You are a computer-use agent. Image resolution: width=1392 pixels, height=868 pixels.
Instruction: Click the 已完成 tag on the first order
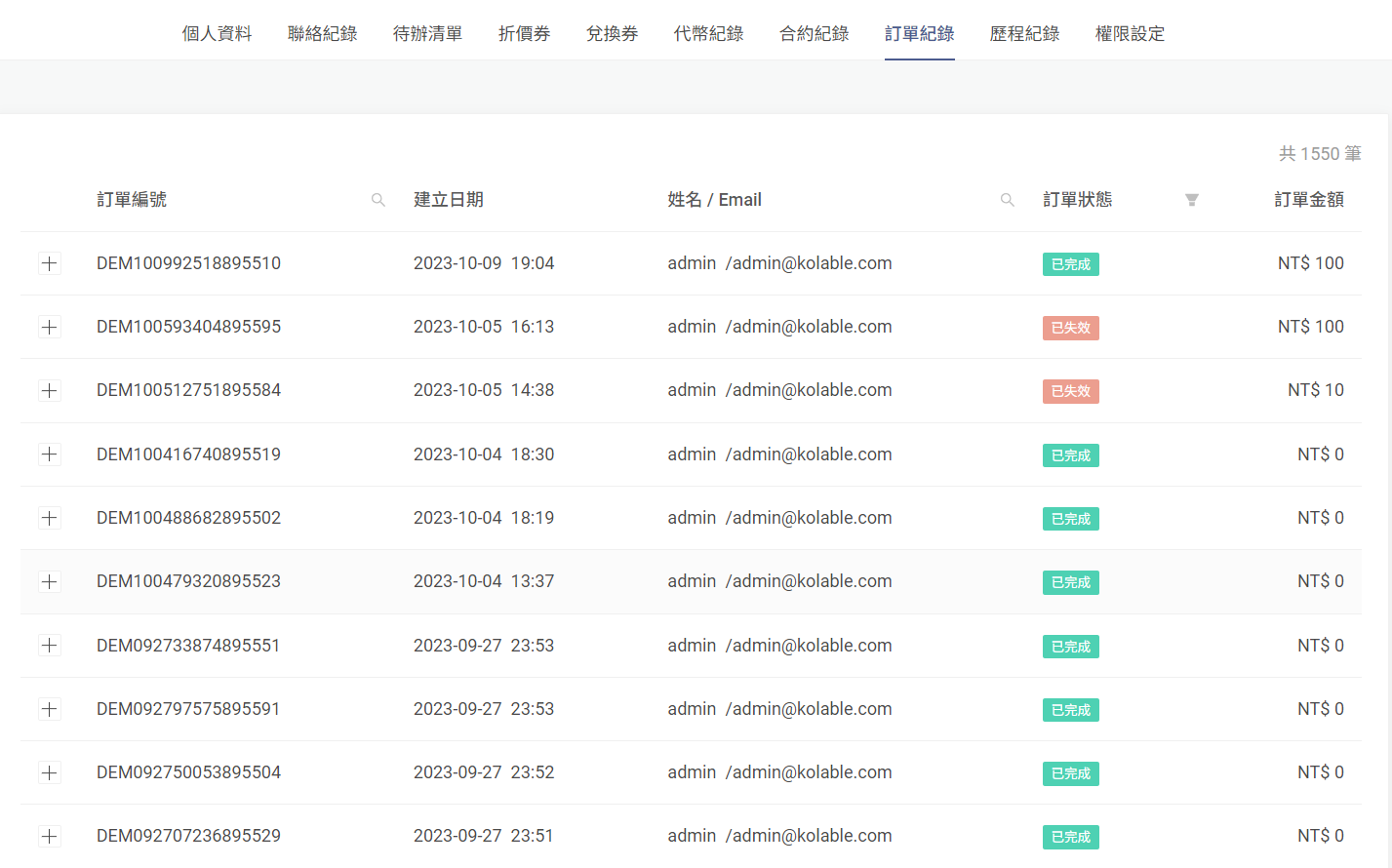(x=1070, y=264)
